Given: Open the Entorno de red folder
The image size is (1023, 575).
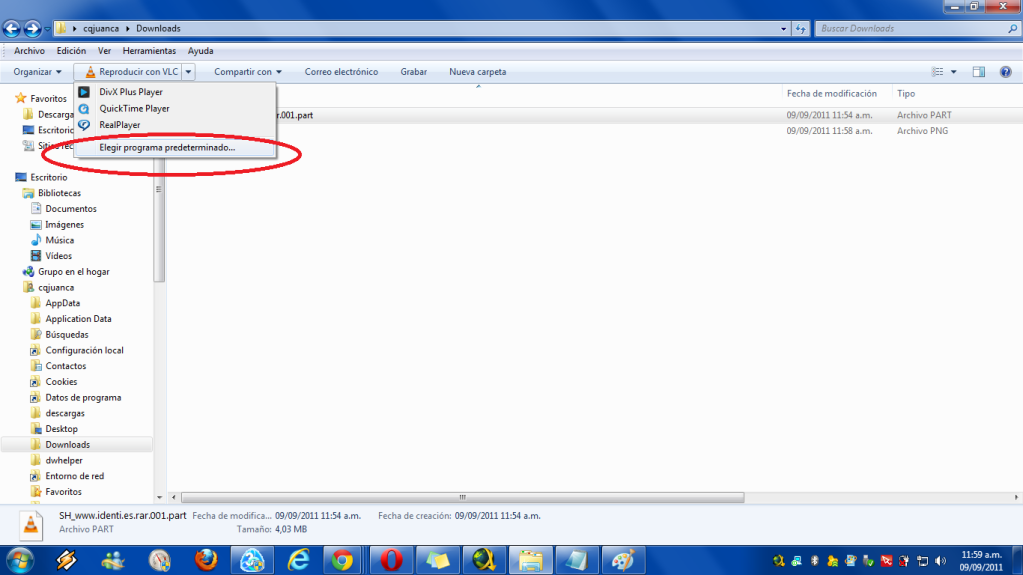Looking at the screenshot, I should pos(67,476).
